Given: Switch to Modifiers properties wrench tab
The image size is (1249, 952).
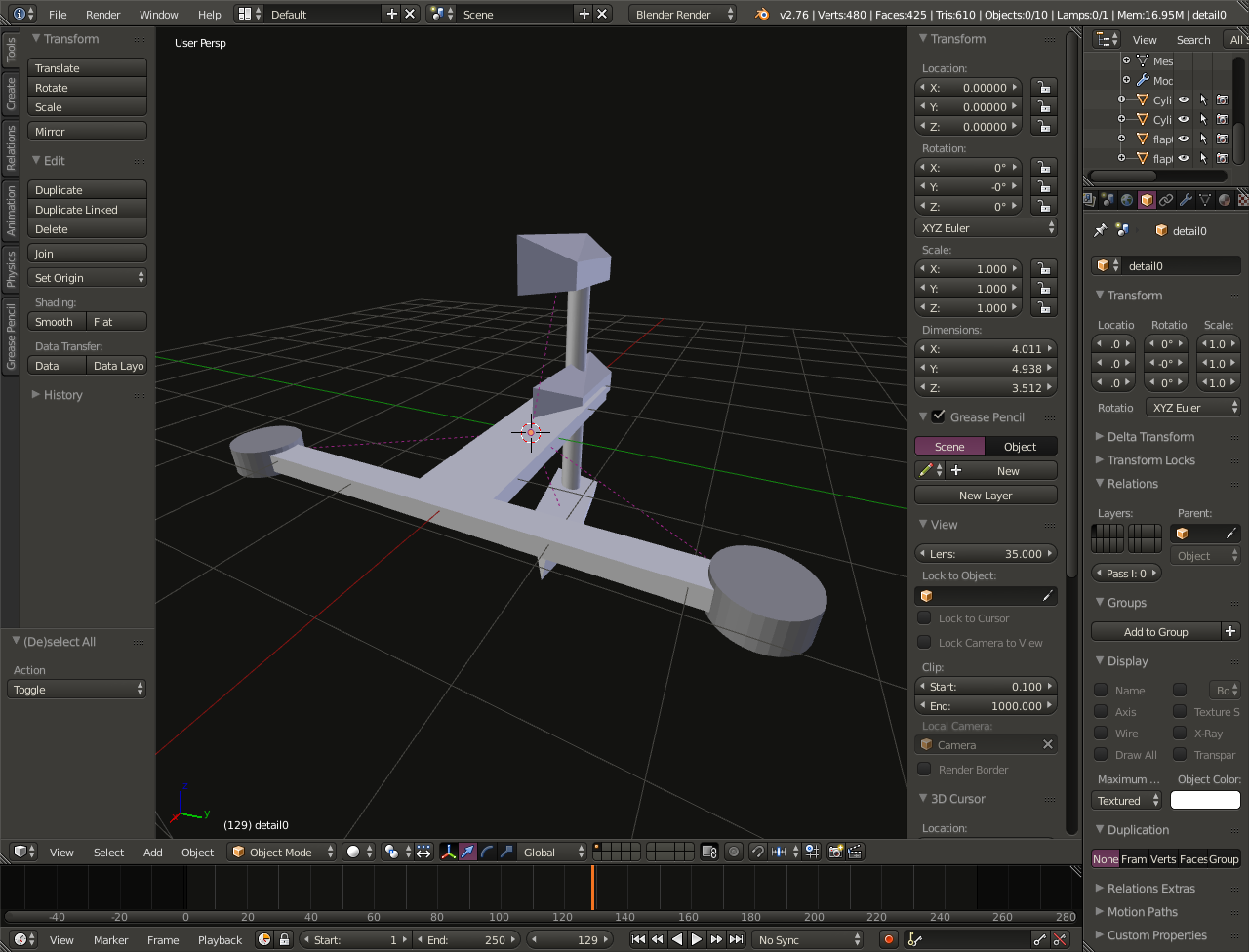Looking at the screenshot, I should click(x=1186, y=199).
